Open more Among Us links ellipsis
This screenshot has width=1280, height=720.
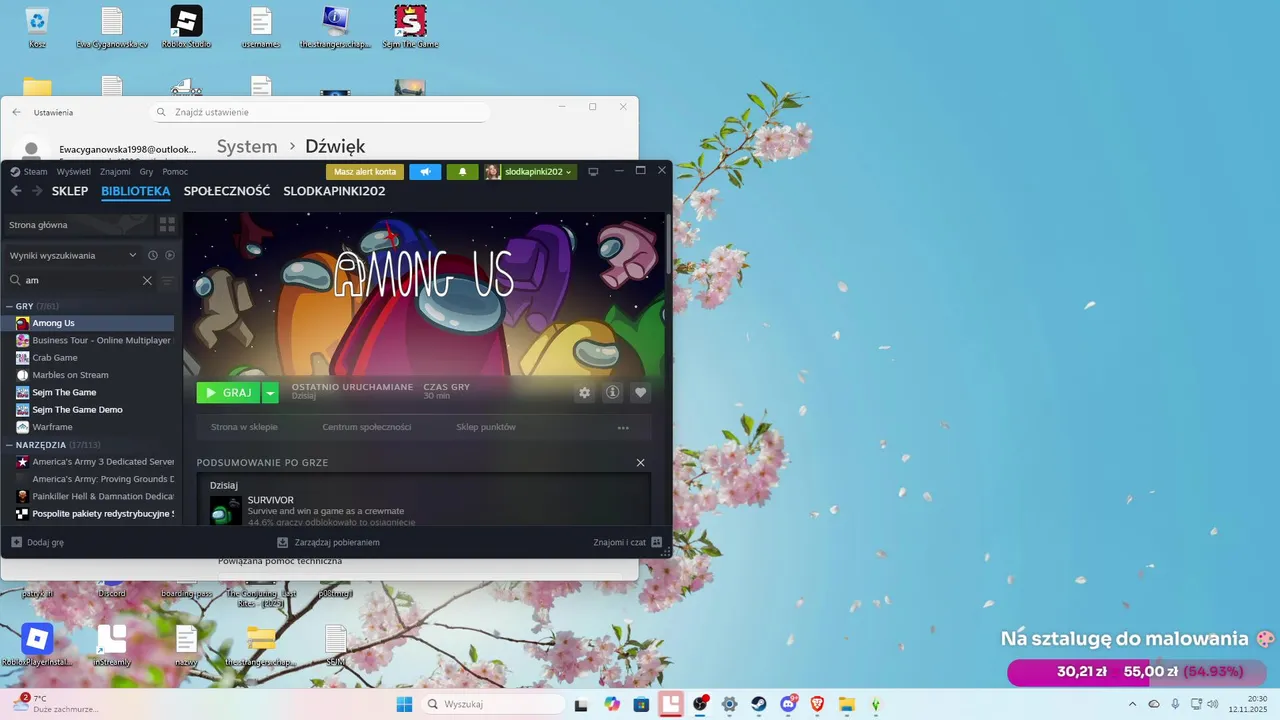[623, 427]
